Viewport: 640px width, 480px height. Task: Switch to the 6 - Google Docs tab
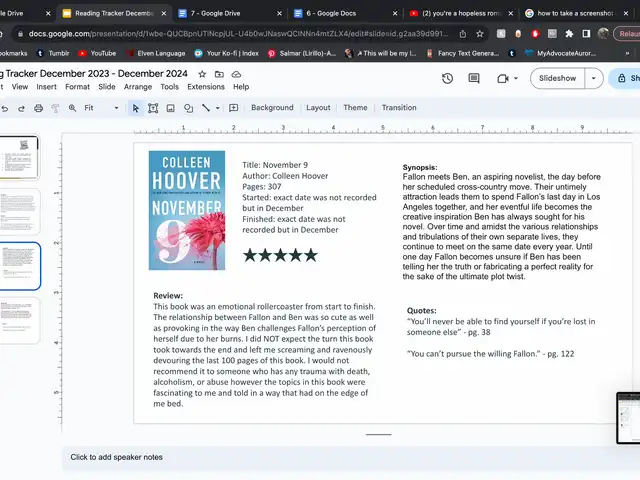(x=341, y=14)
